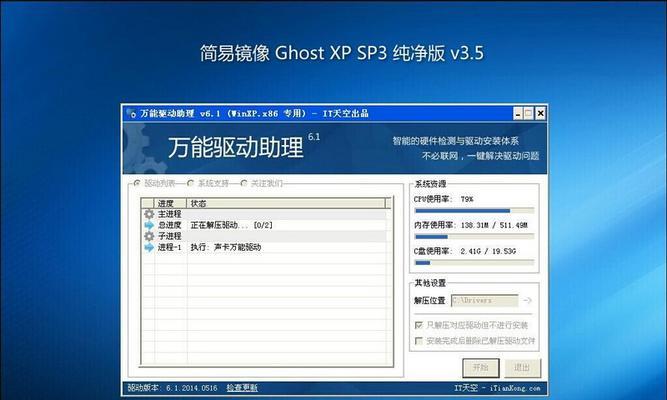Select the 驱动列表 radio button
The image size is (667, 400).
click(x=137, y=183)
